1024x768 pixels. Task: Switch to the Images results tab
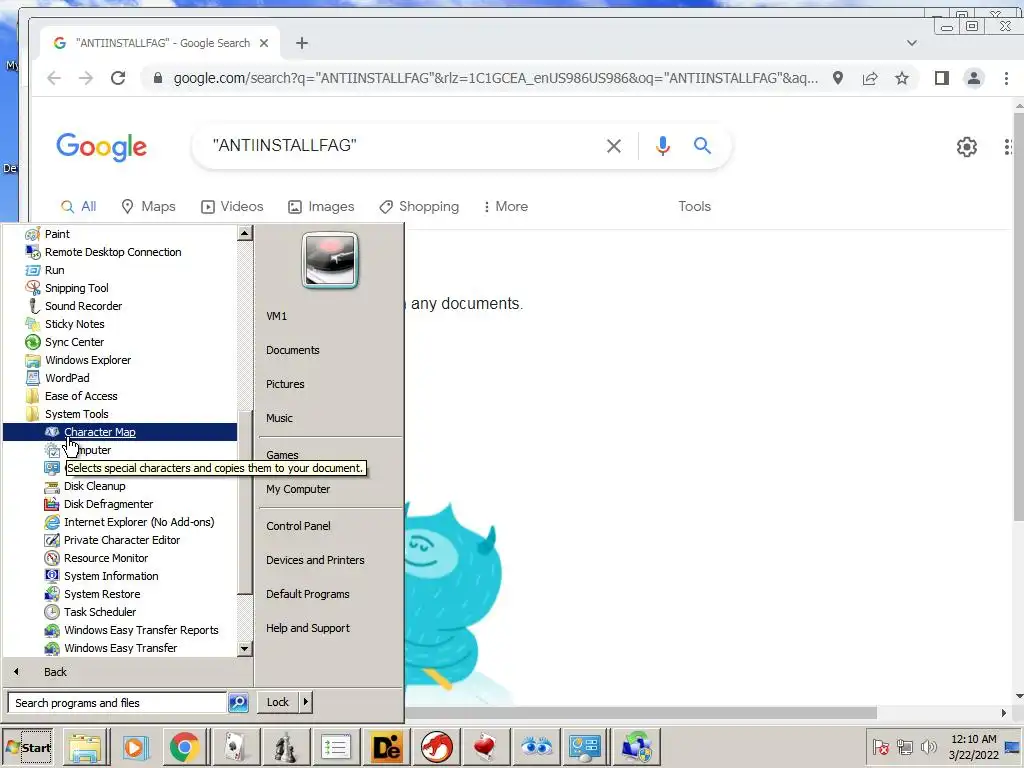(321, 206)
